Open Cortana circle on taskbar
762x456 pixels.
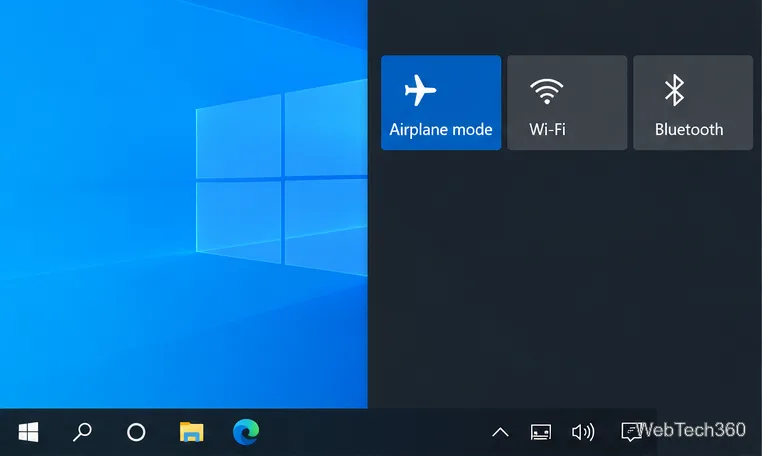pos(136,432)
